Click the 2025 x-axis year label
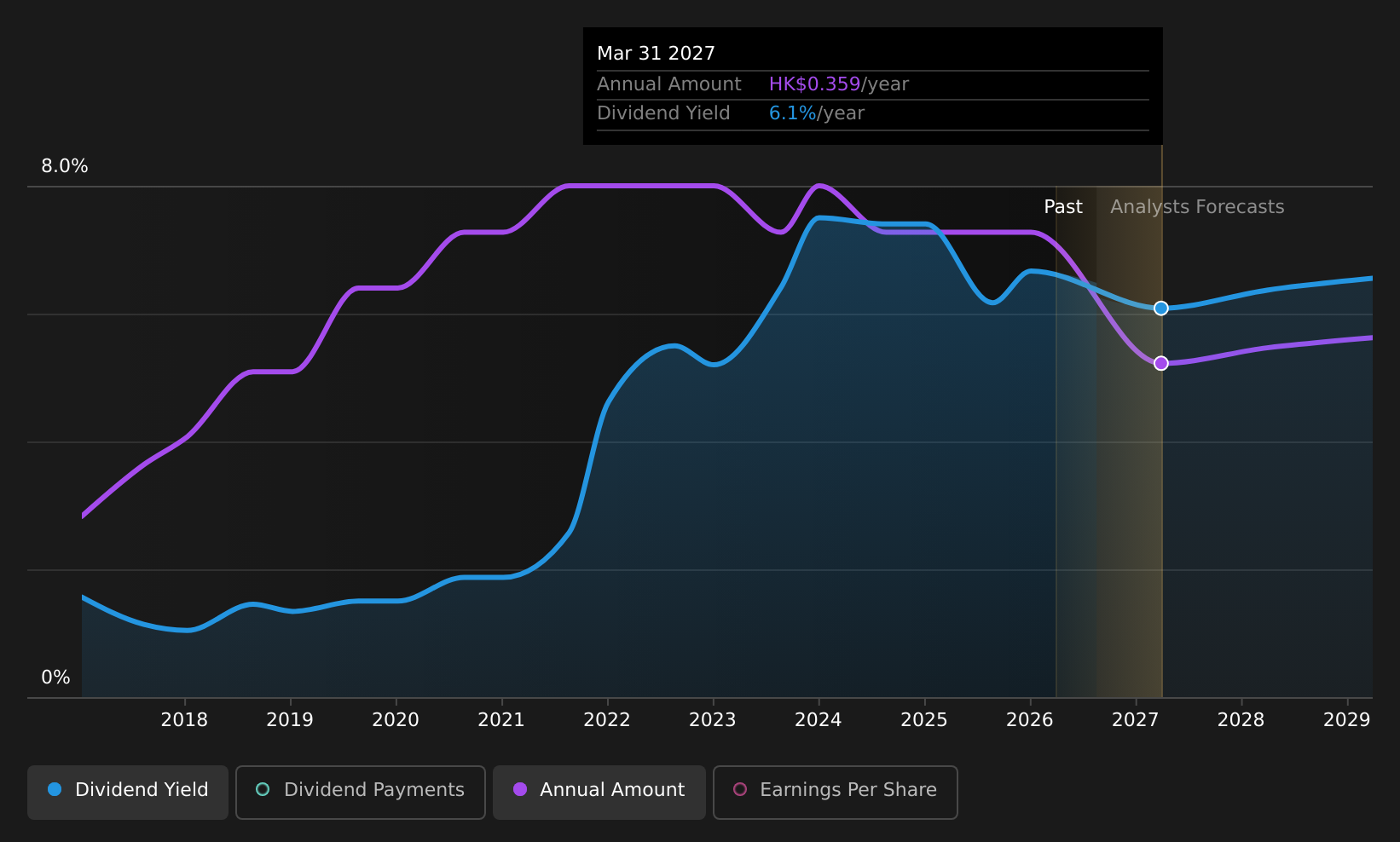This screenshot has height=842, width=1400. point(924,720)
